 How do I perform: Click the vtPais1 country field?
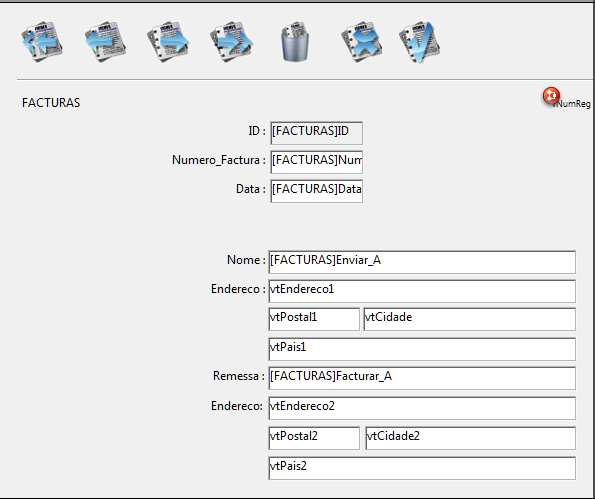(422, 349)
